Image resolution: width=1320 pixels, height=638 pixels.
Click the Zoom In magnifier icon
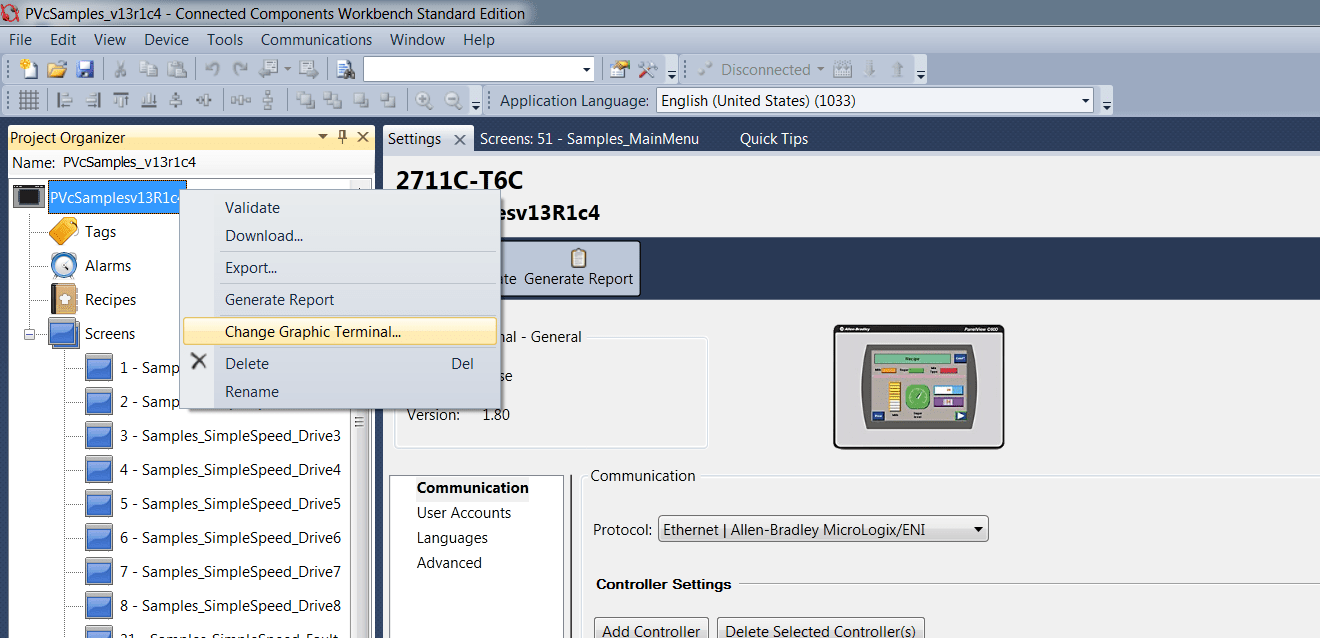(424, 100)
